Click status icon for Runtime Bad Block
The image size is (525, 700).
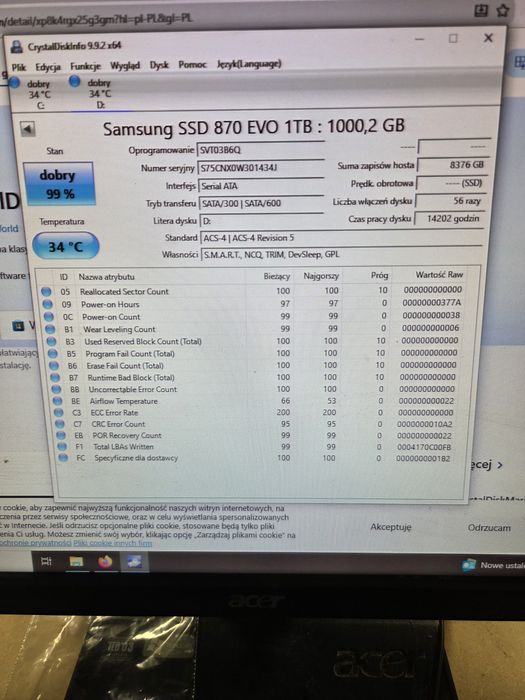pyautogui.click(x=55, y=378)
